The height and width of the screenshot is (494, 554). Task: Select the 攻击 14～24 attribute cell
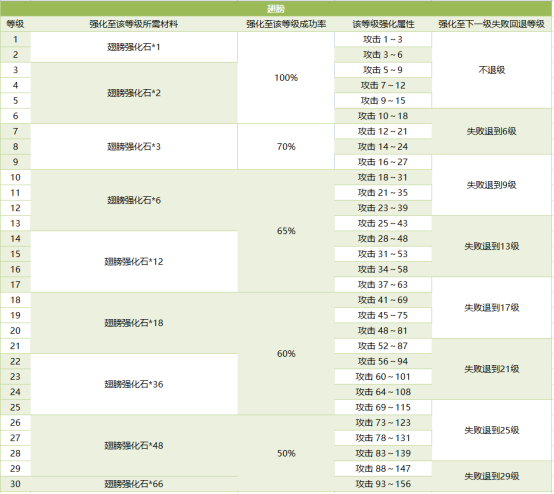383,147
